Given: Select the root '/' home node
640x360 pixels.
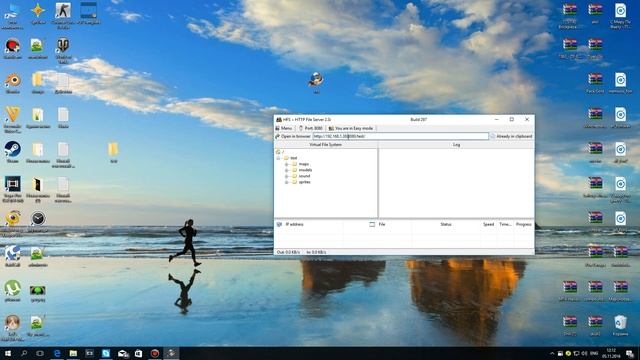Looking at the screenshot, I should pyautogui.click(x=280, y=152).
